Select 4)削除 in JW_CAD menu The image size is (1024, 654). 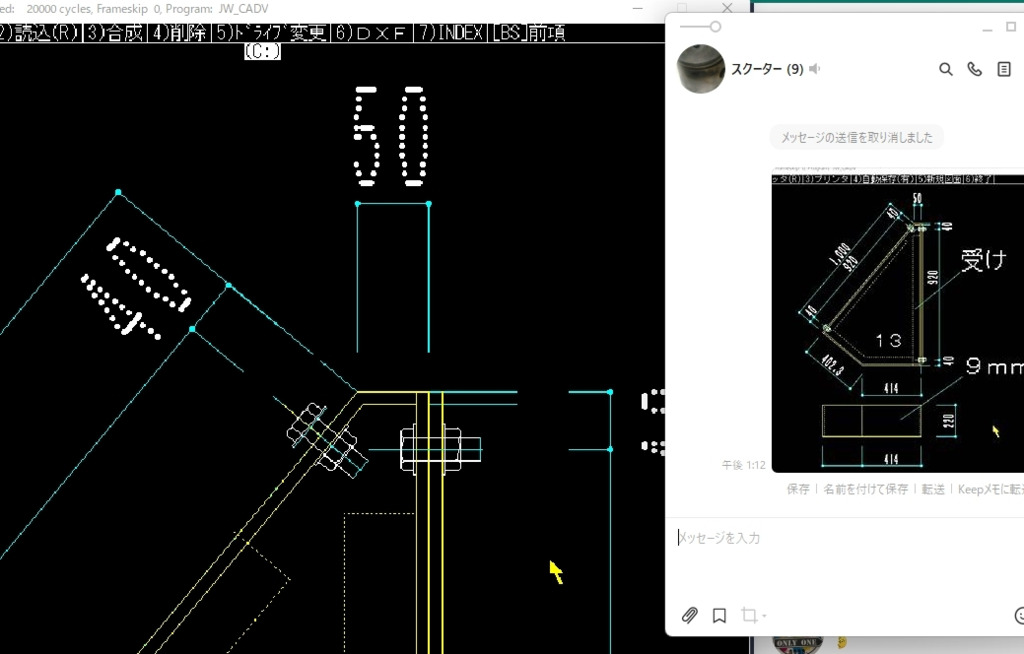(178, 33)
